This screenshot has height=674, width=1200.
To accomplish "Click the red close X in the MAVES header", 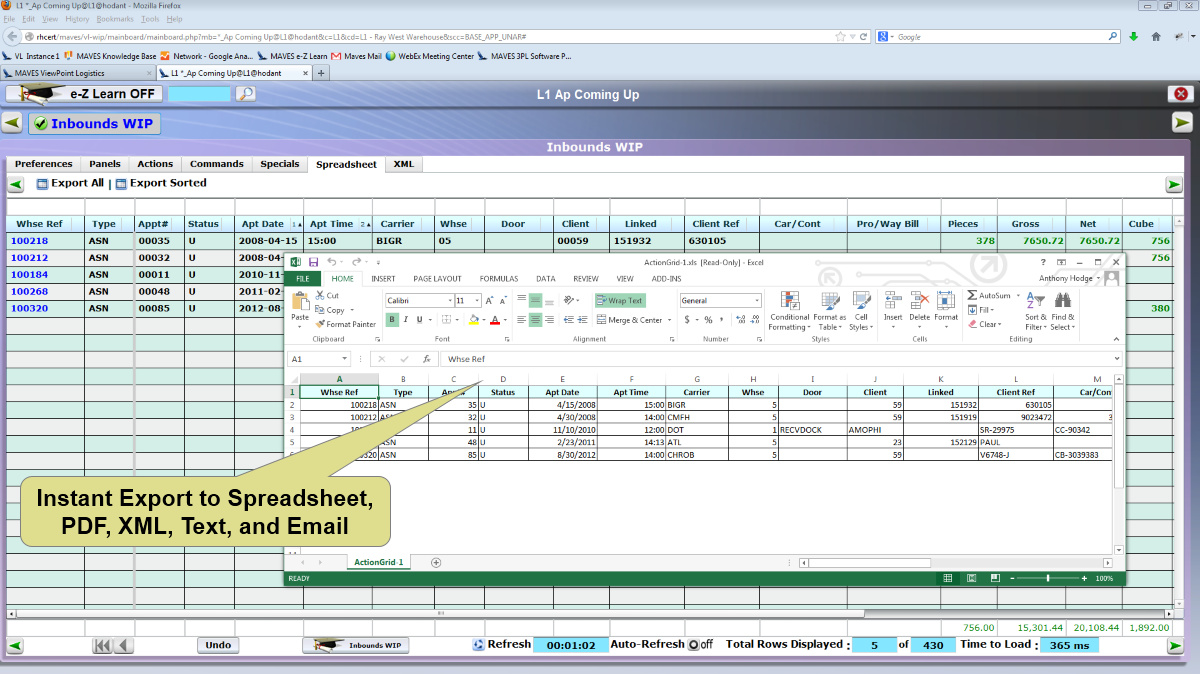I will click(1180, 94).
